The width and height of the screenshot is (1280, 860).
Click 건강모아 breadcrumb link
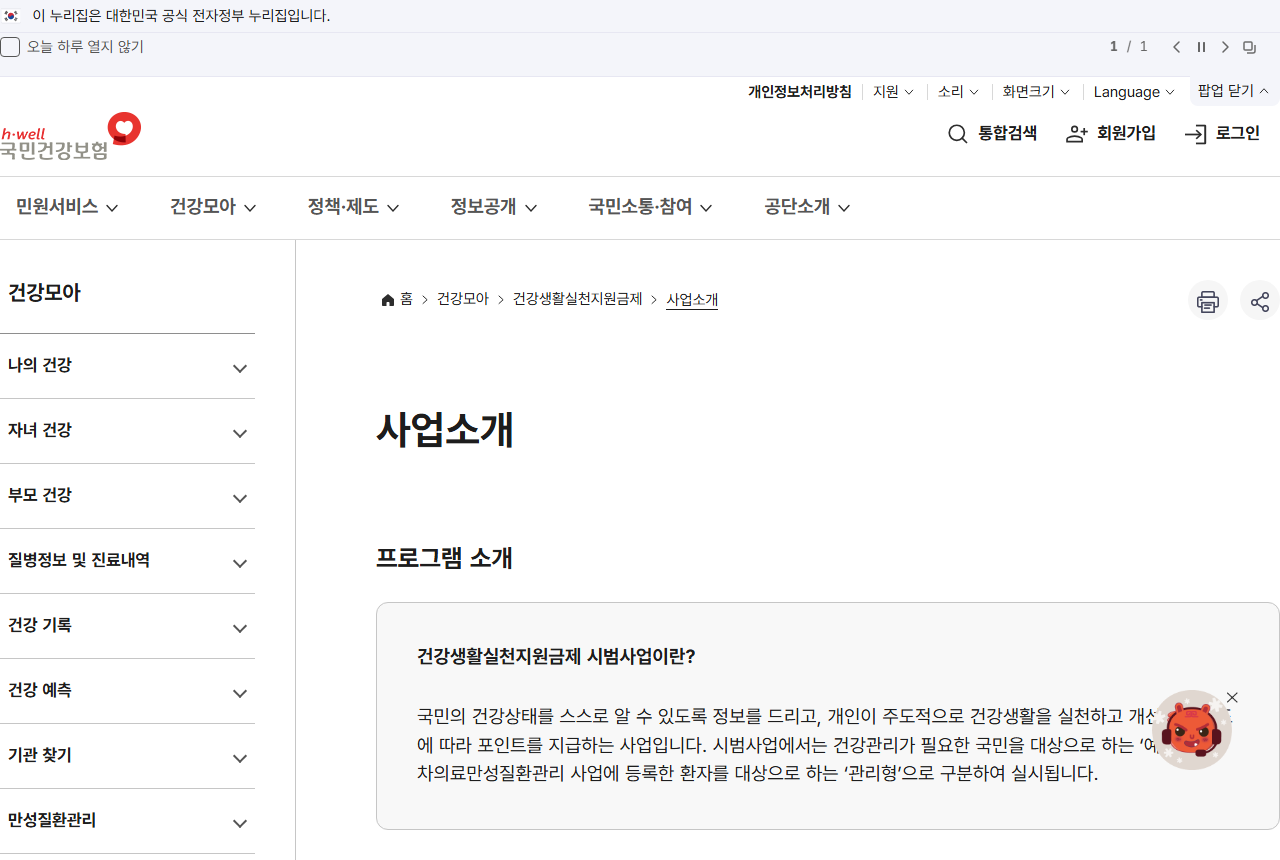[463, 299]
